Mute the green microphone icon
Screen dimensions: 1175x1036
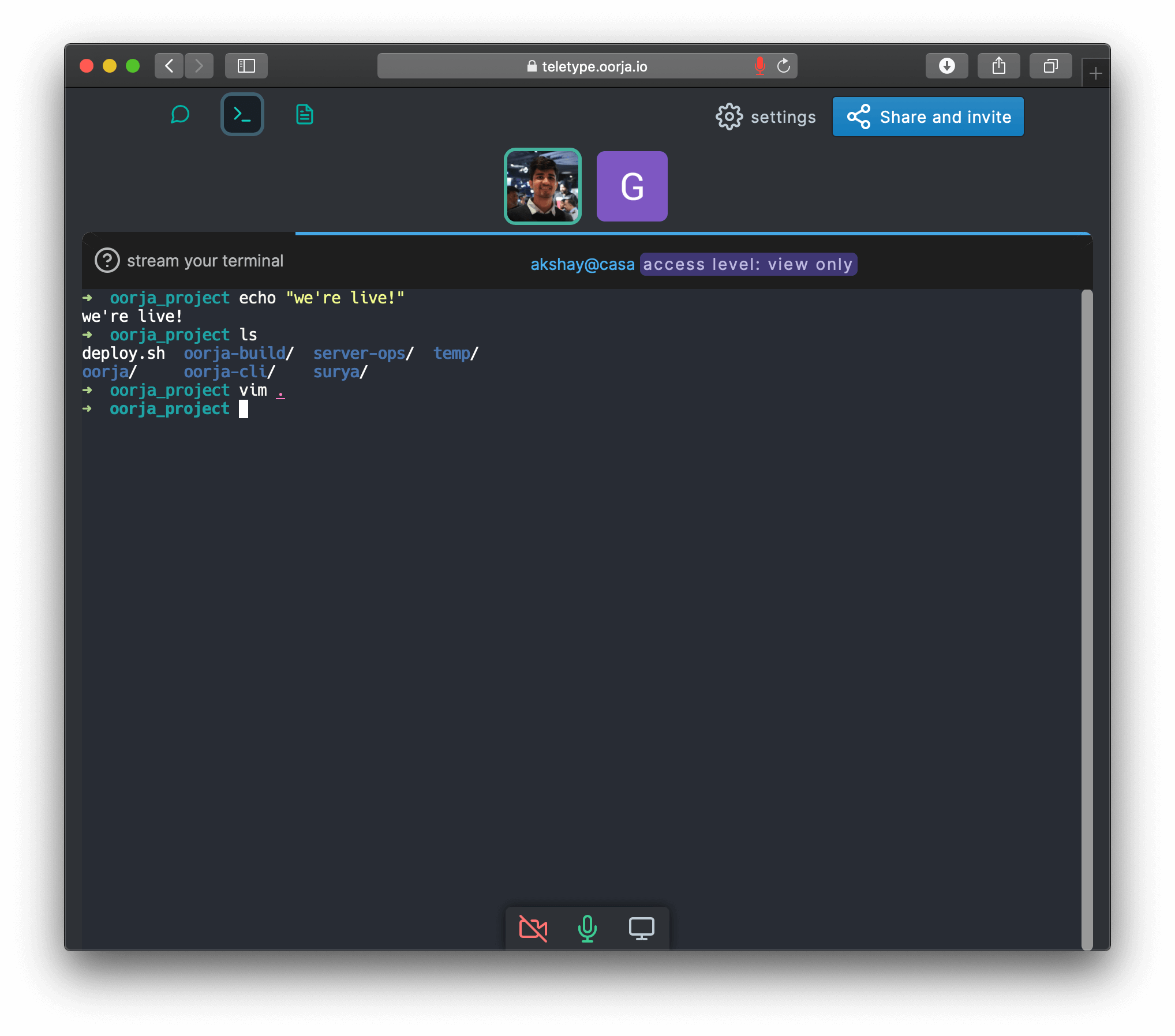587,928
